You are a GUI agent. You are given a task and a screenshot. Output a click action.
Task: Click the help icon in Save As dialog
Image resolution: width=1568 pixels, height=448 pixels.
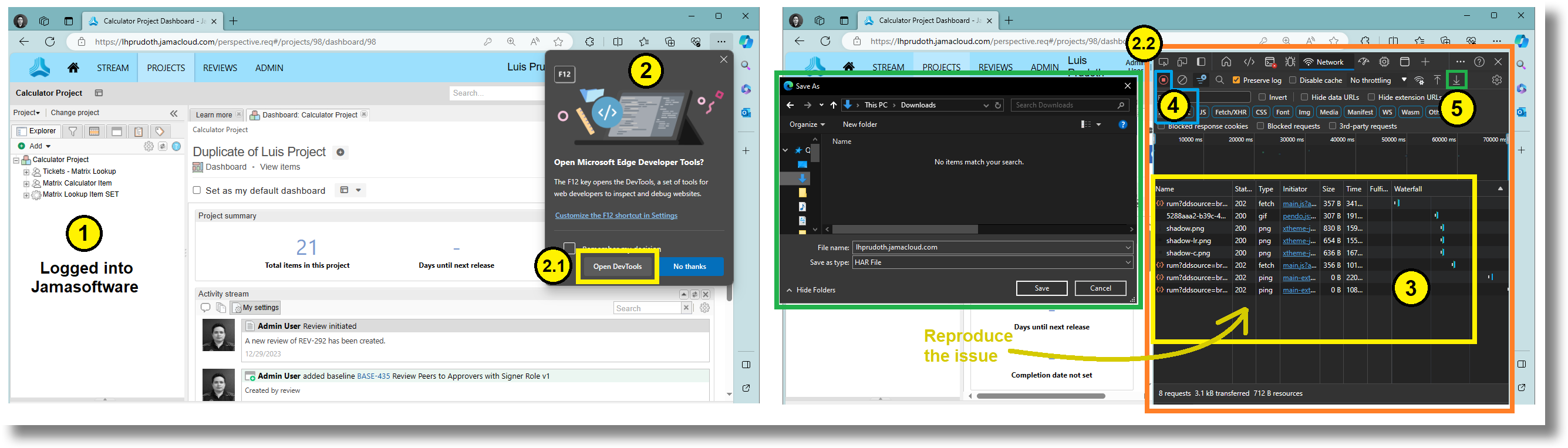pyautogui.click(x=1122, y=124)
